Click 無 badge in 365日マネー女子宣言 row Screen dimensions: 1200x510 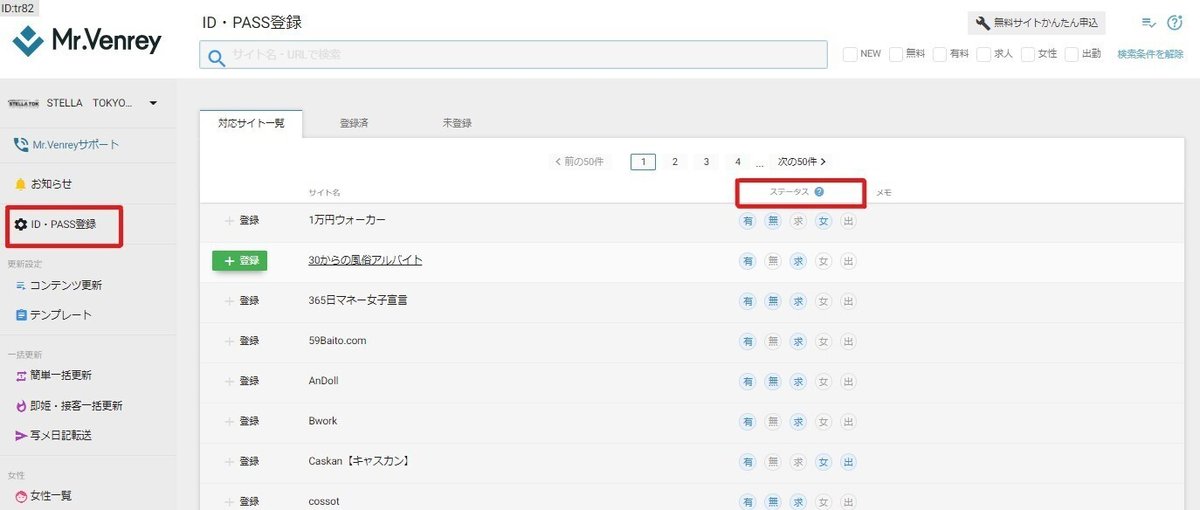[773, 301]
